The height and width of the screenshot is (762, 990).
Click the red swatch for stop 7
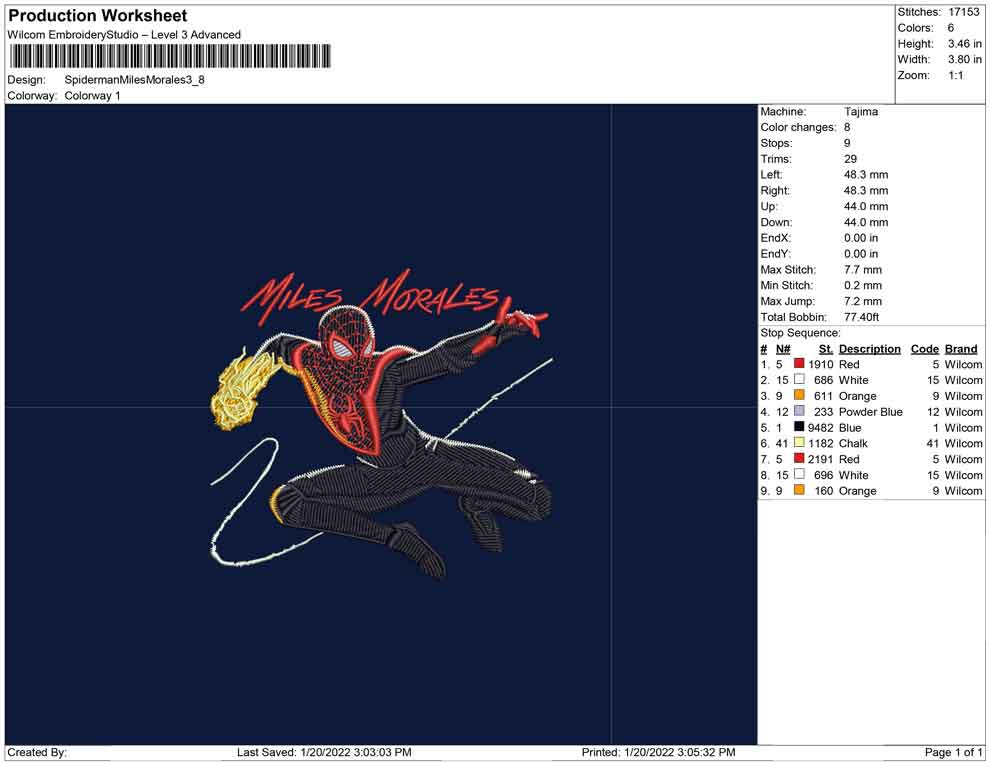[x=799, y=459]
